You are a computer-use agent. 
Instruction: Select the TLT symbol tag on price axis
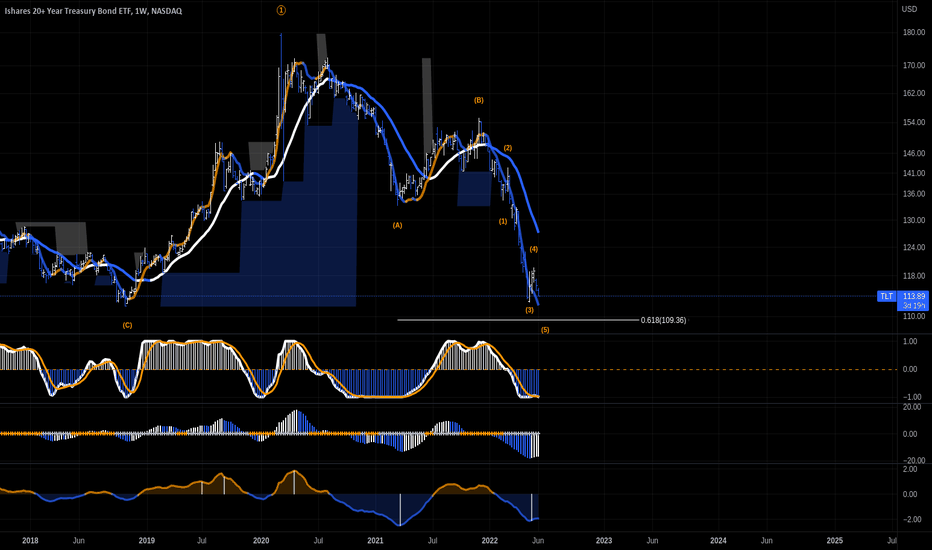[x=886, y=296]
